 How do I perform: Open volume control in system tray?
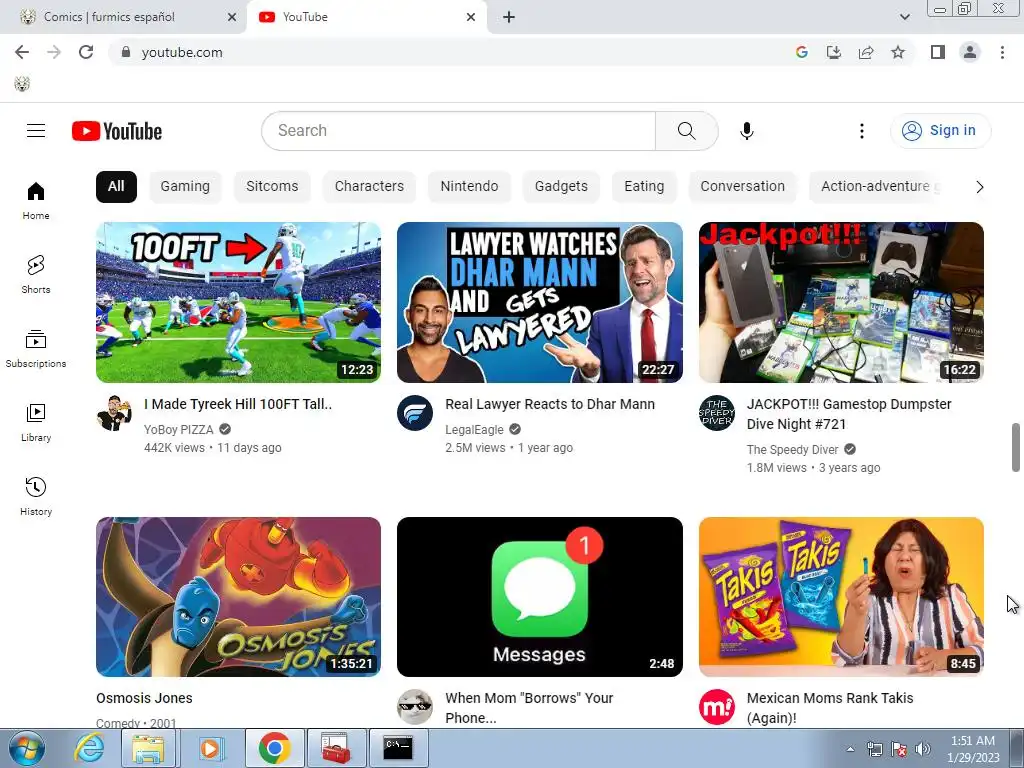(923, 749)
